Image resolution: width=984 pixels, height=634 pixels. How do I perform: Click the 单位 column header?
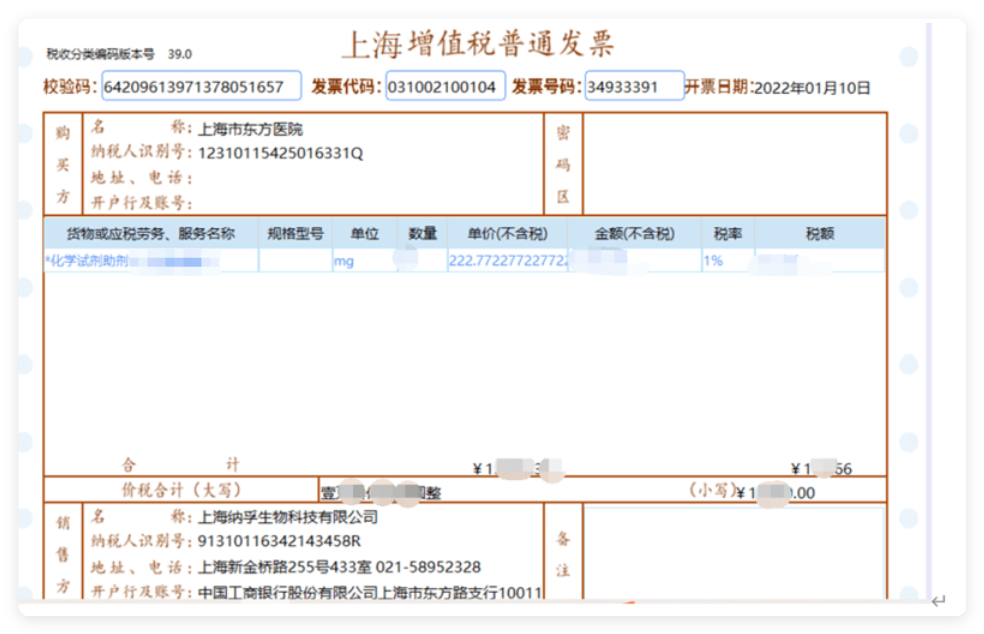pos(364,234)
